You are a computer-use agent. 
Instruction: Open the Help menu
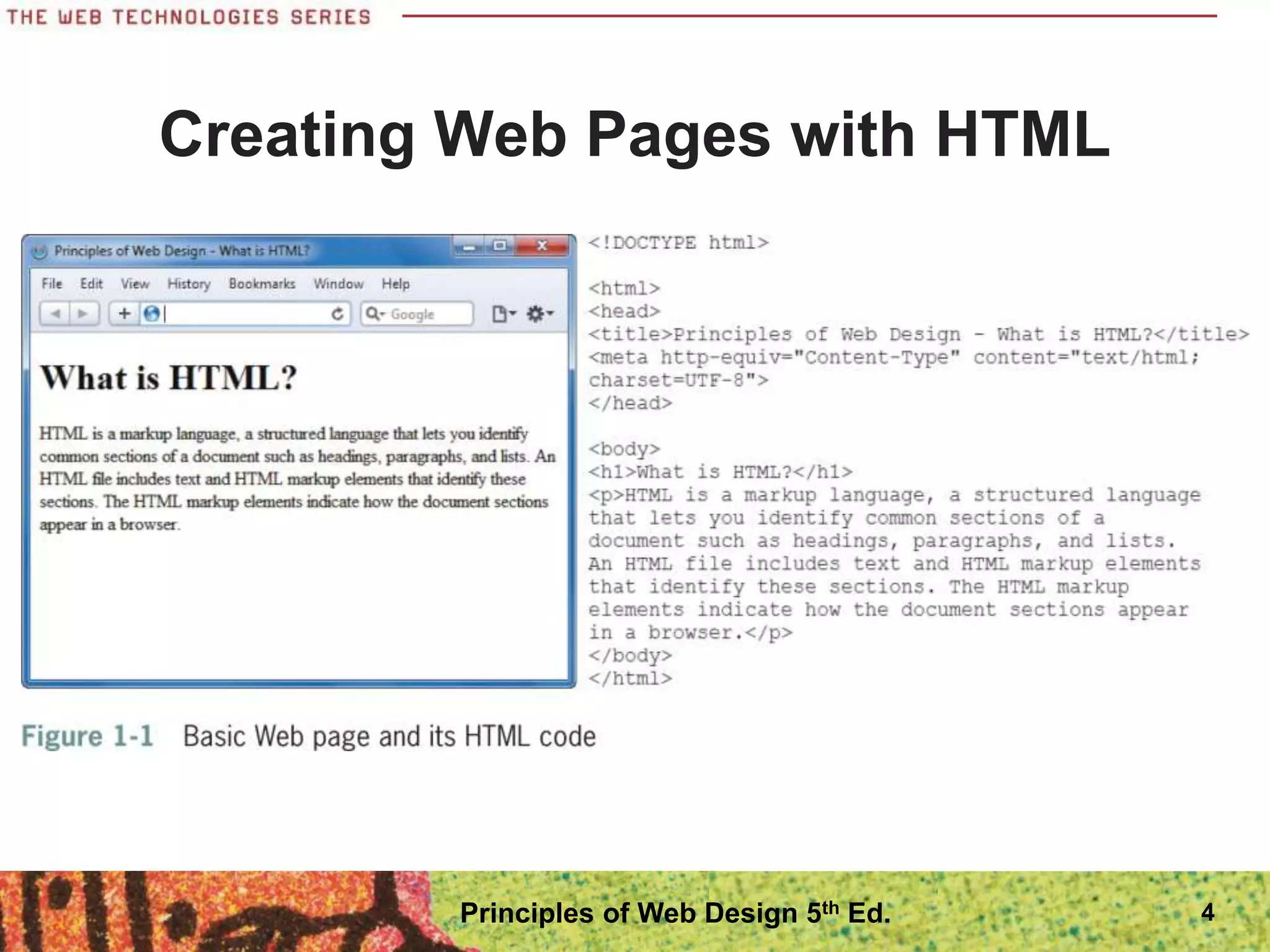click(396, 284)
